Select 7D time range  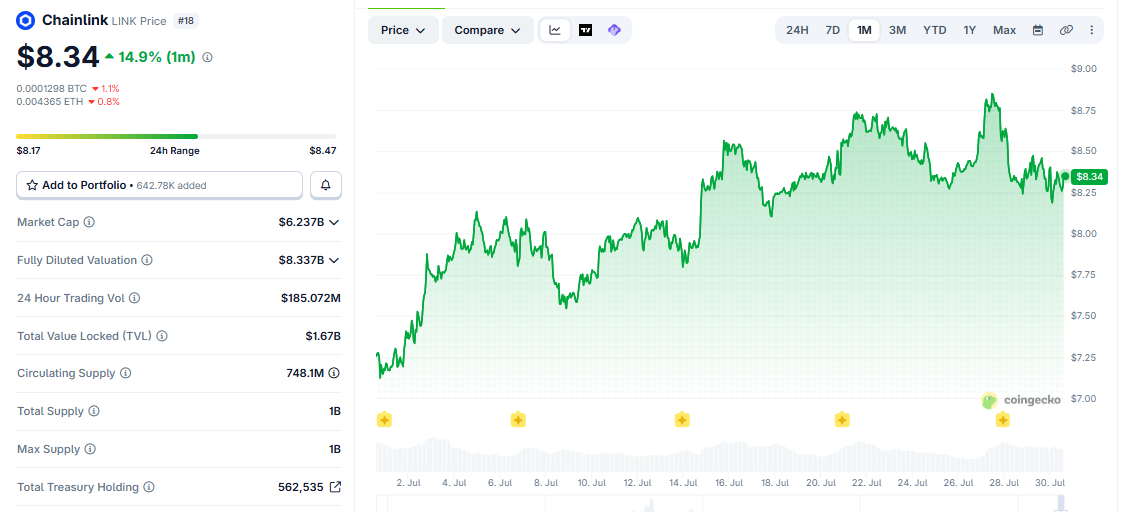point(833,30)
